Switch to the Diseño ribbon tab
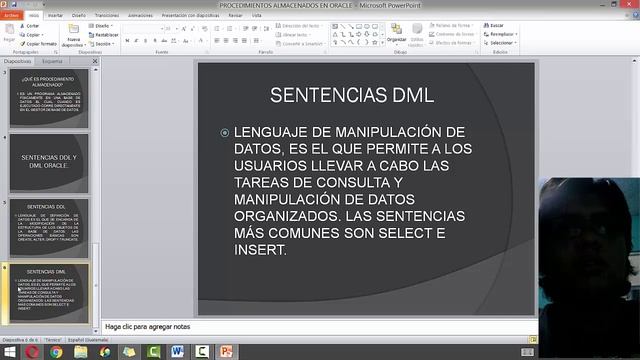 (x=79, y=16)
